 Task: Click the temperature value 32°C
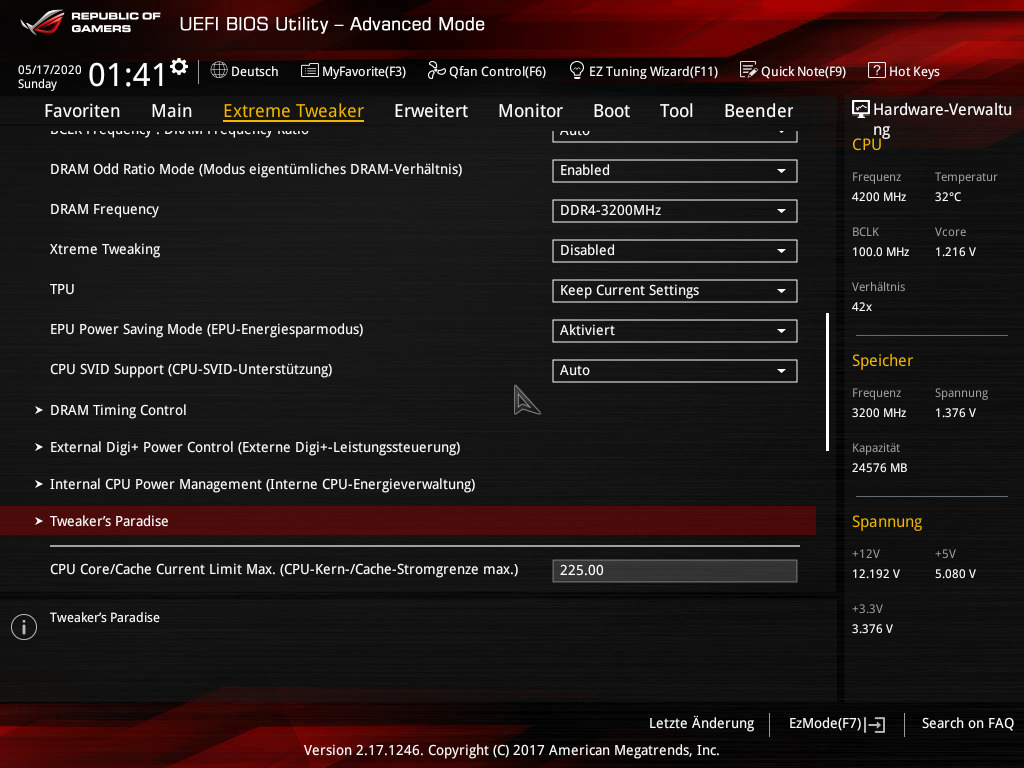pyautogui.click(x=948, y=197)
